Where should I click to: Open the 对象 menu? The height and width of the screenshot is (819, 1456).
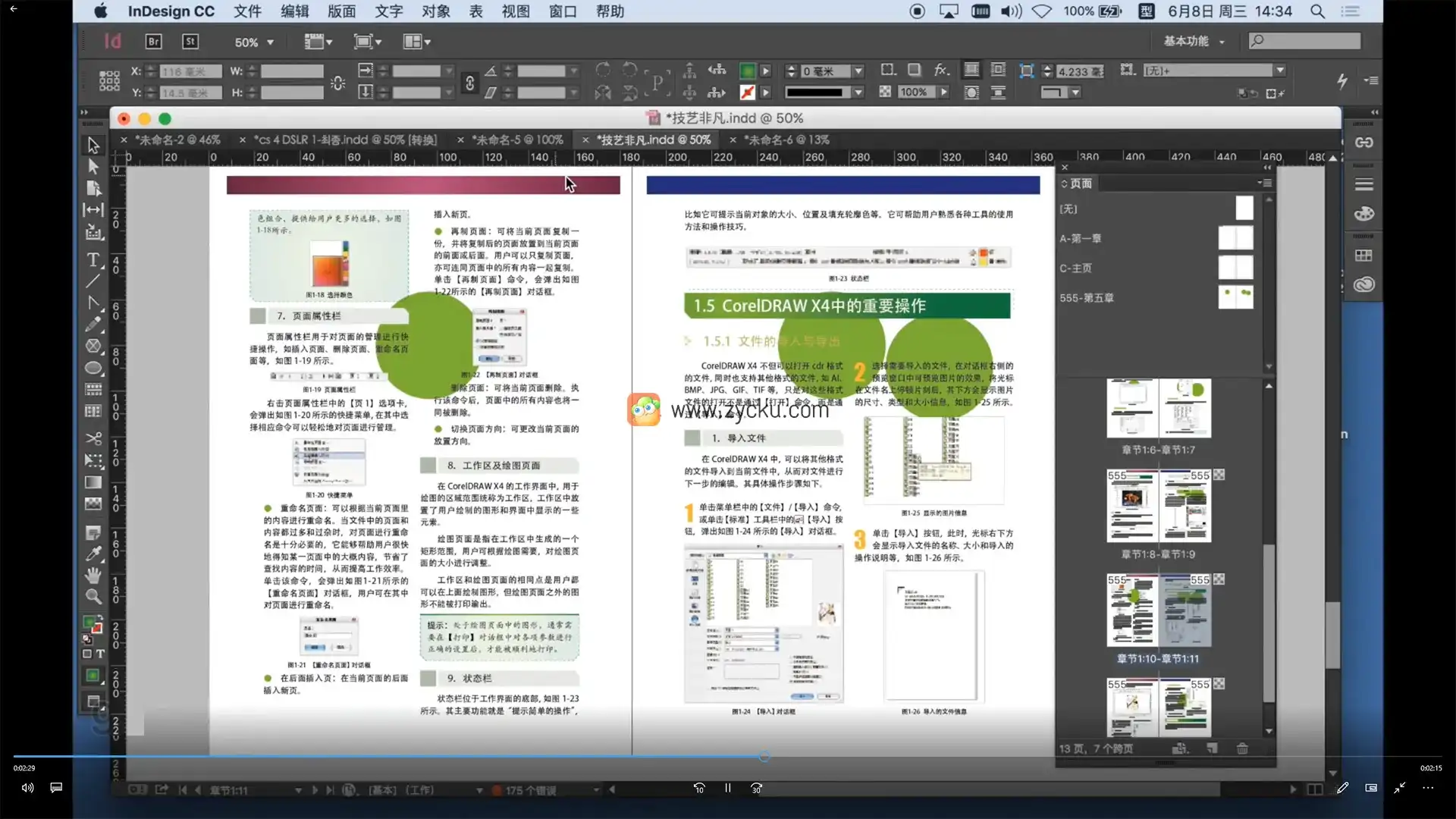point(435,11)
